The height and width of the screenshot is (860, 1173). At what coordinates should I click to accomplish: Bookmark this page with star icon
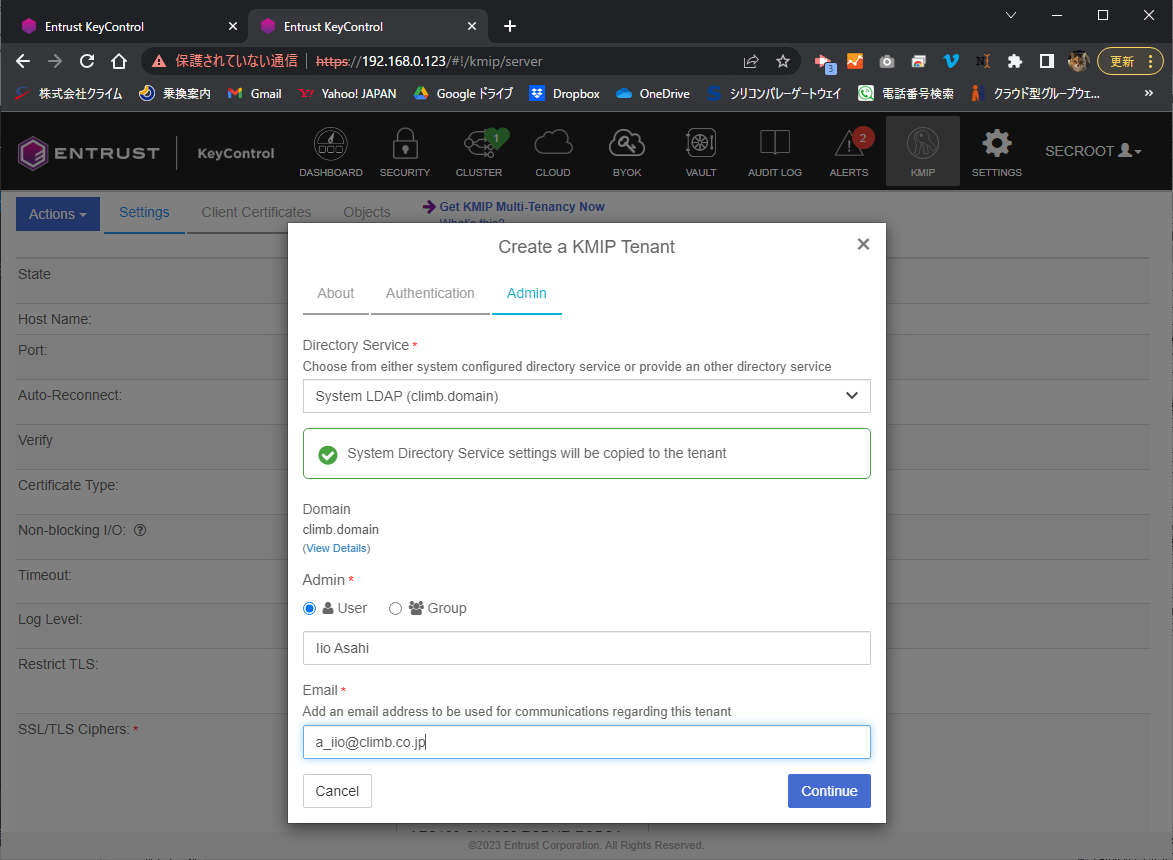coord(782,61)
